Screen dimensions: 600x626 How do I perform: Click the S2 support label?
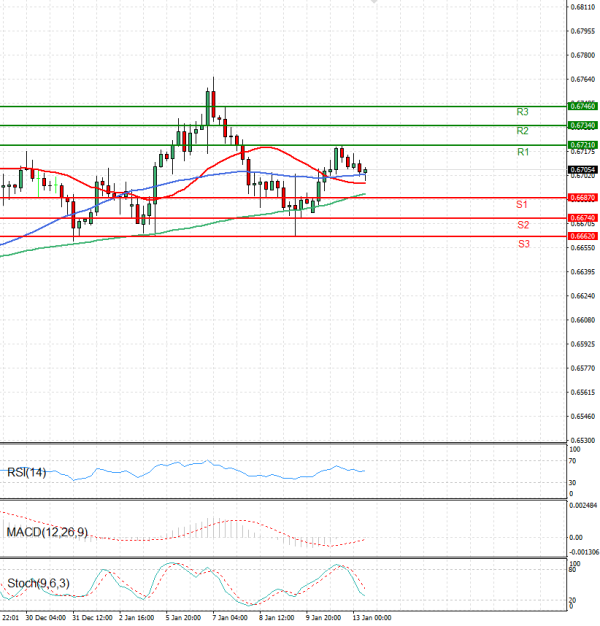pos(522,225)
